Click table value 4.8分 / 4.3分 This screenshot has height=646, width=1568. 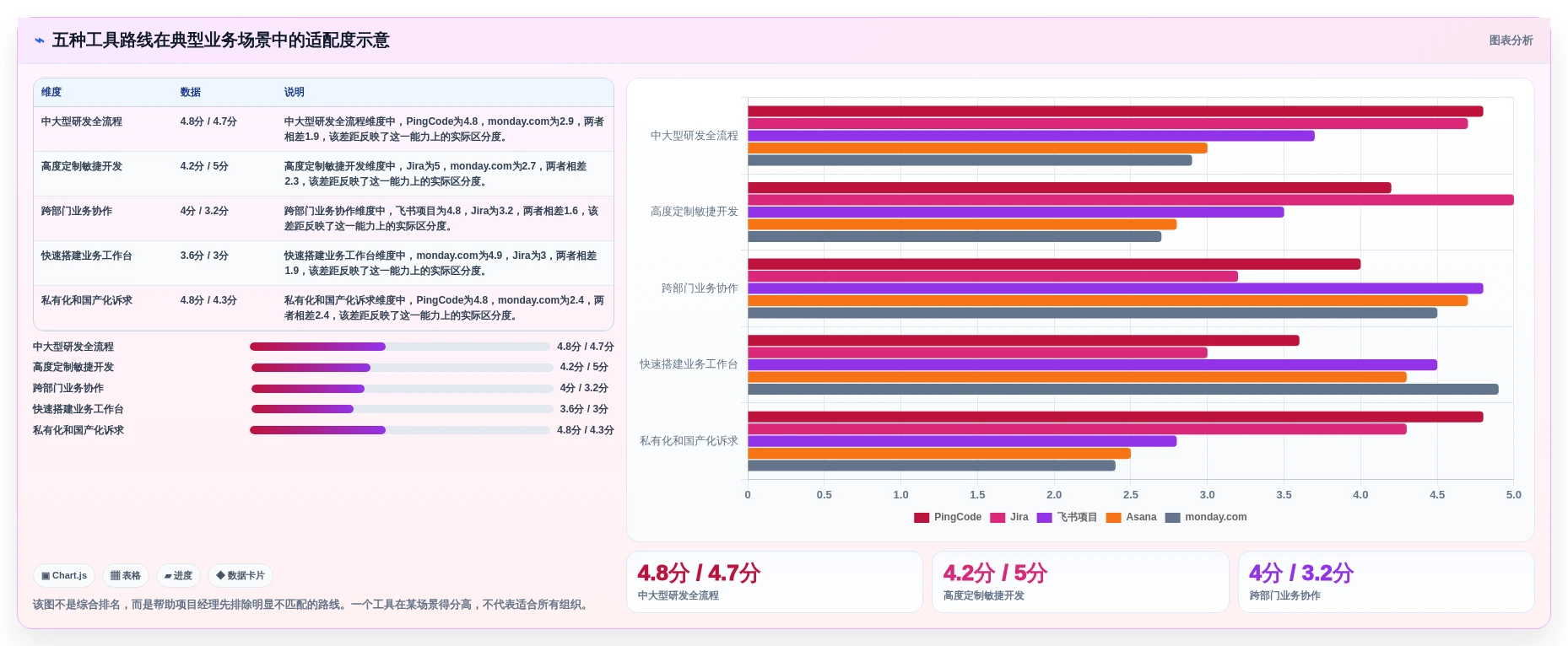tap(208, 300)
